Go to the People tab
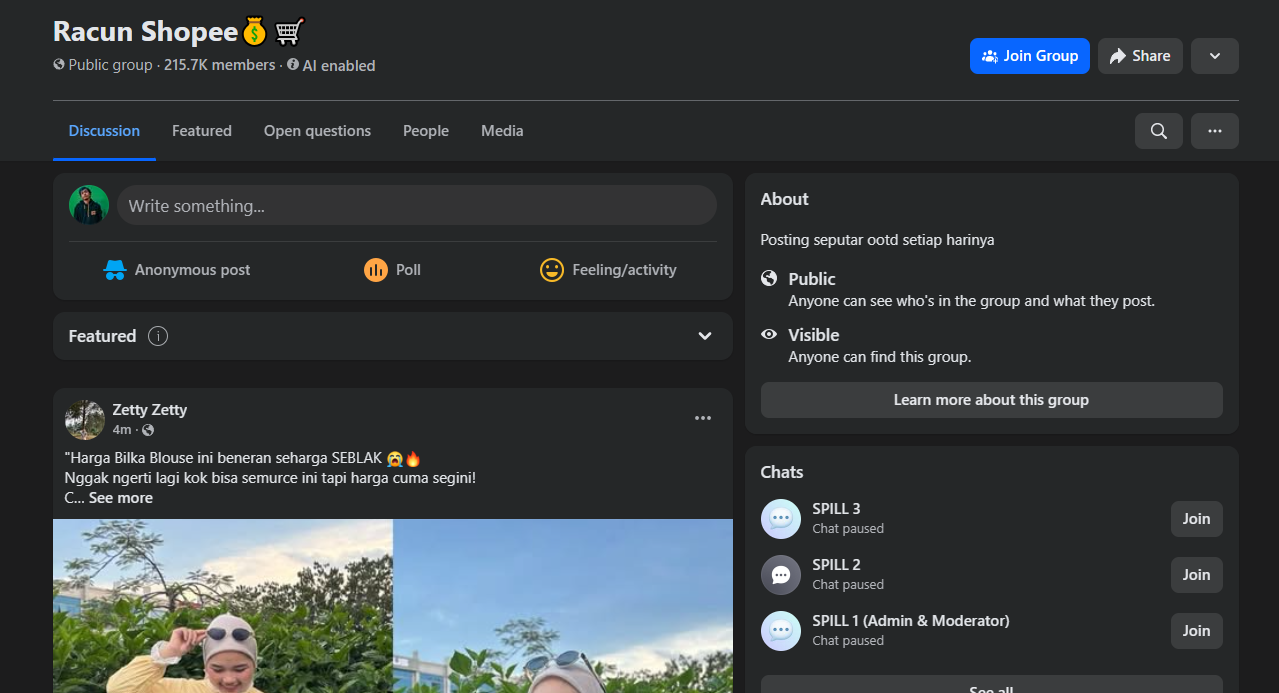The height and width of the screenshot is (693, 1279). (x=426, y=131)
